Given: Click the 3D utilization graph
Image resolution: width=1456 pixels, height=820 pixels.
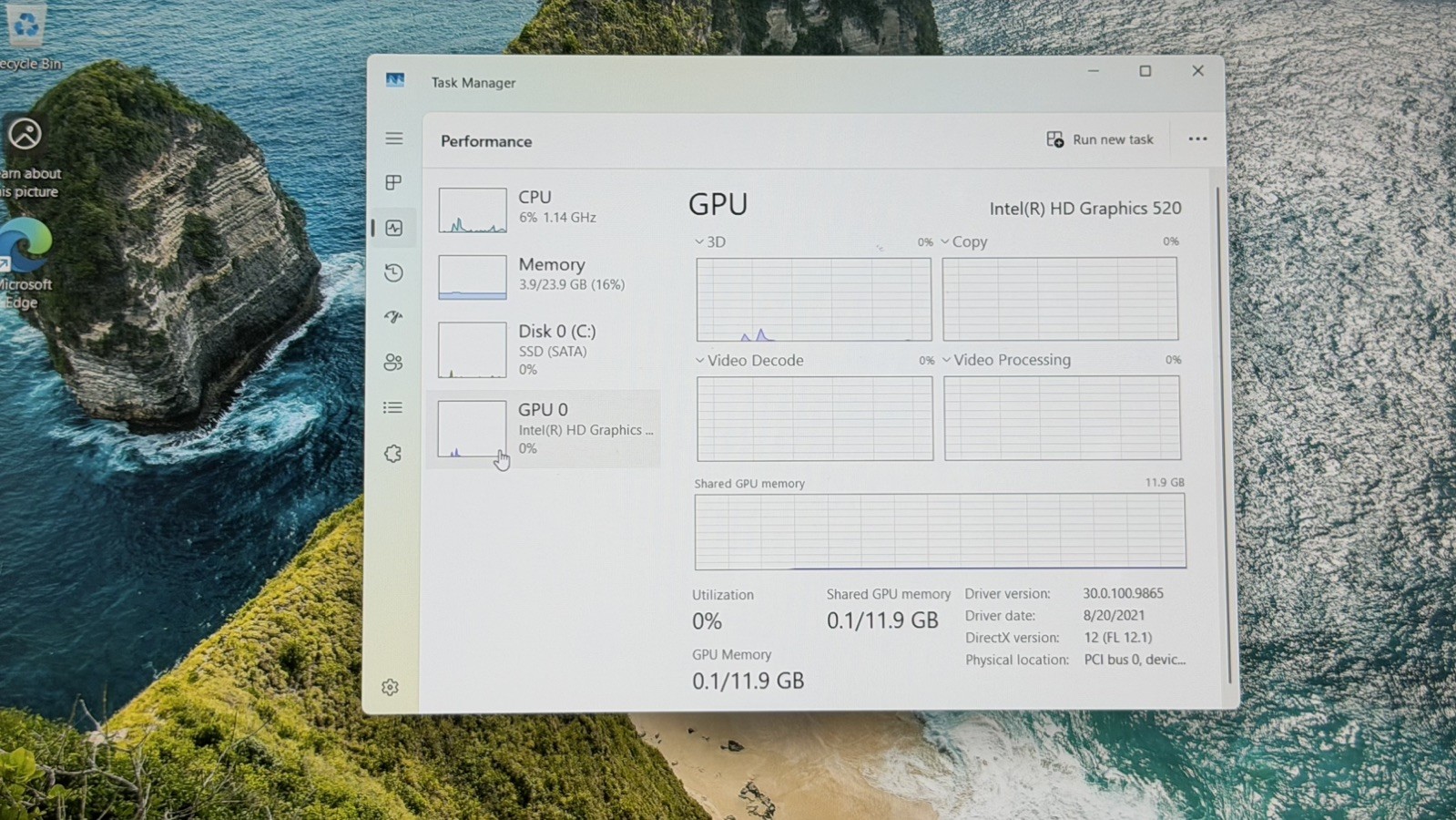Looking at the screenshot, I should pos(814,300).
